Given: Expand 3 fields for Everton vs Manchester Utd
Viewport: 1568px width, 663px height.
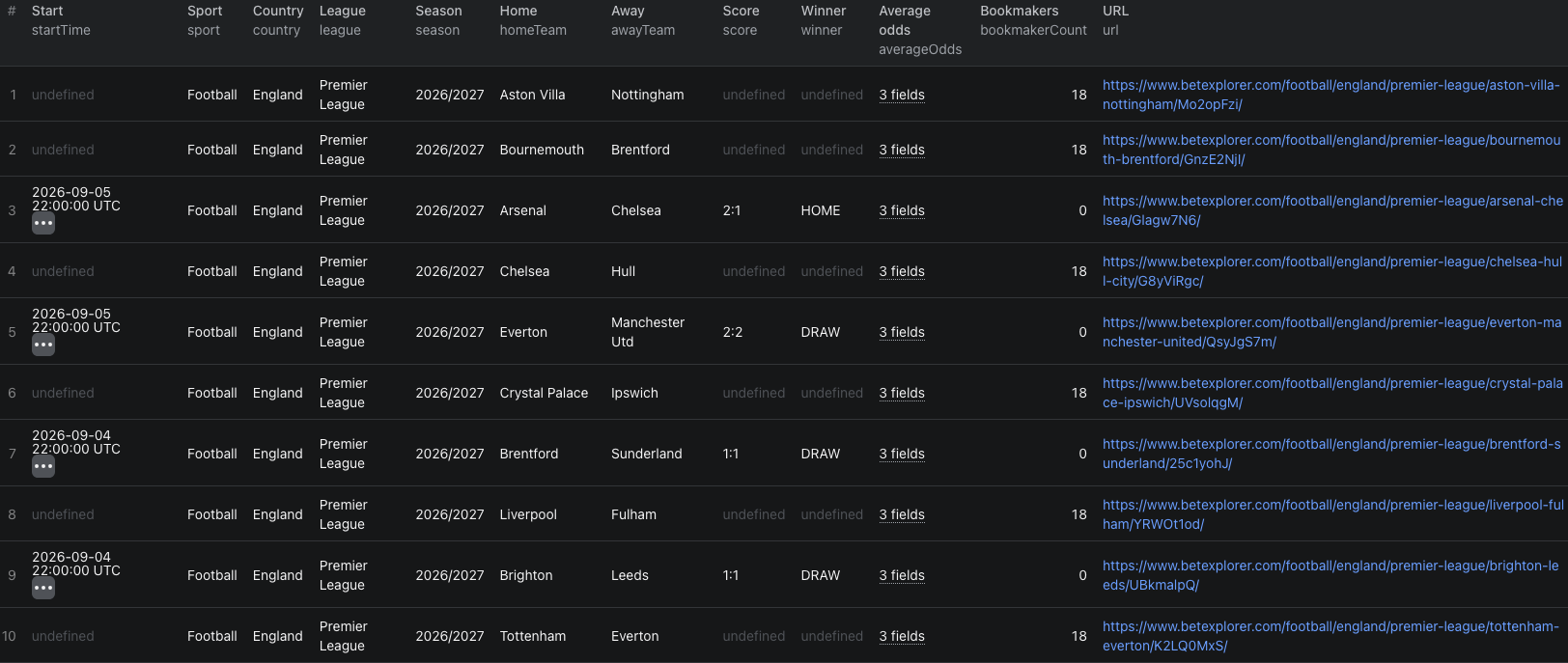Looking at the screenshot, I should [902, 332].
